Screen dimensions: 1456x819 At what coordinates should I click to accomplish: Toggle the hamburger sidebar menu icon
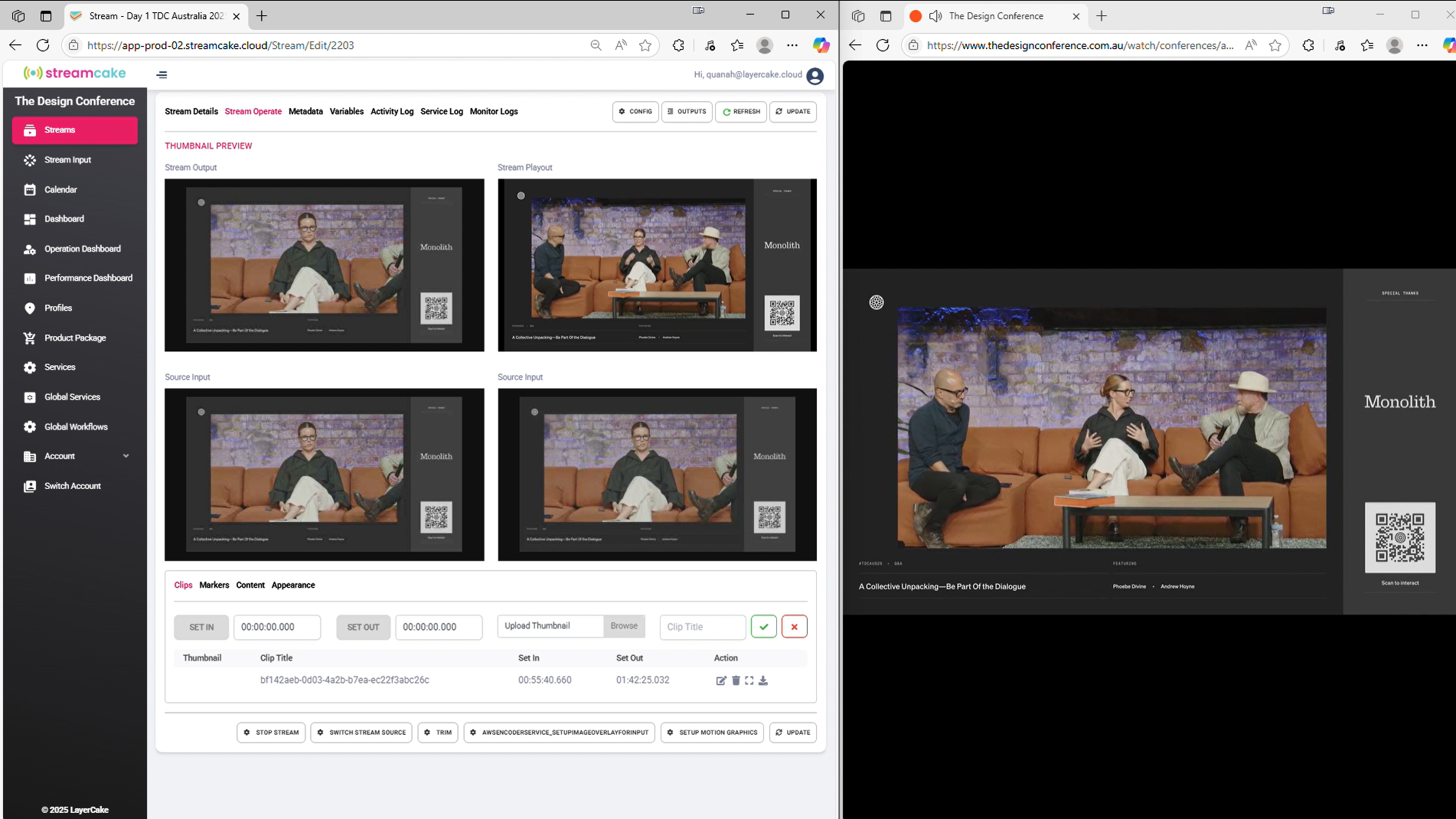coord(162,75)
